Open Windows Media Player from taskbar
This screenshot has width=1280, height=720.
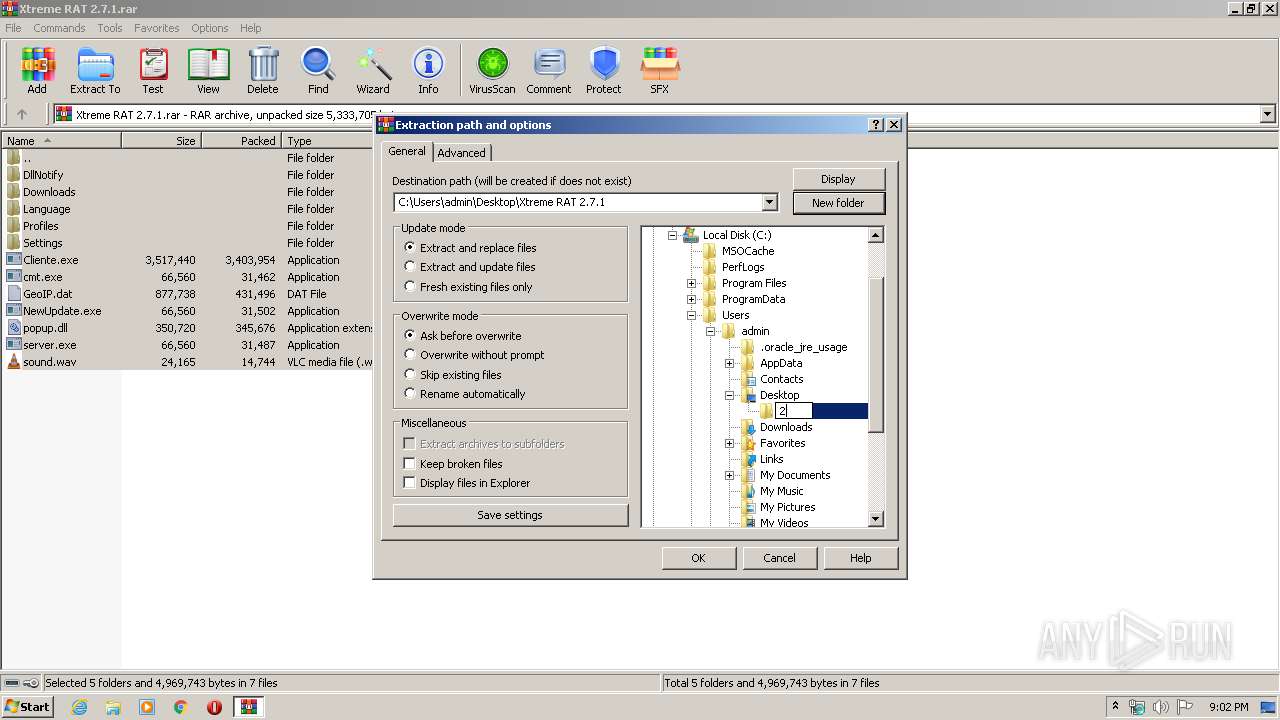[x=147, y=707]
